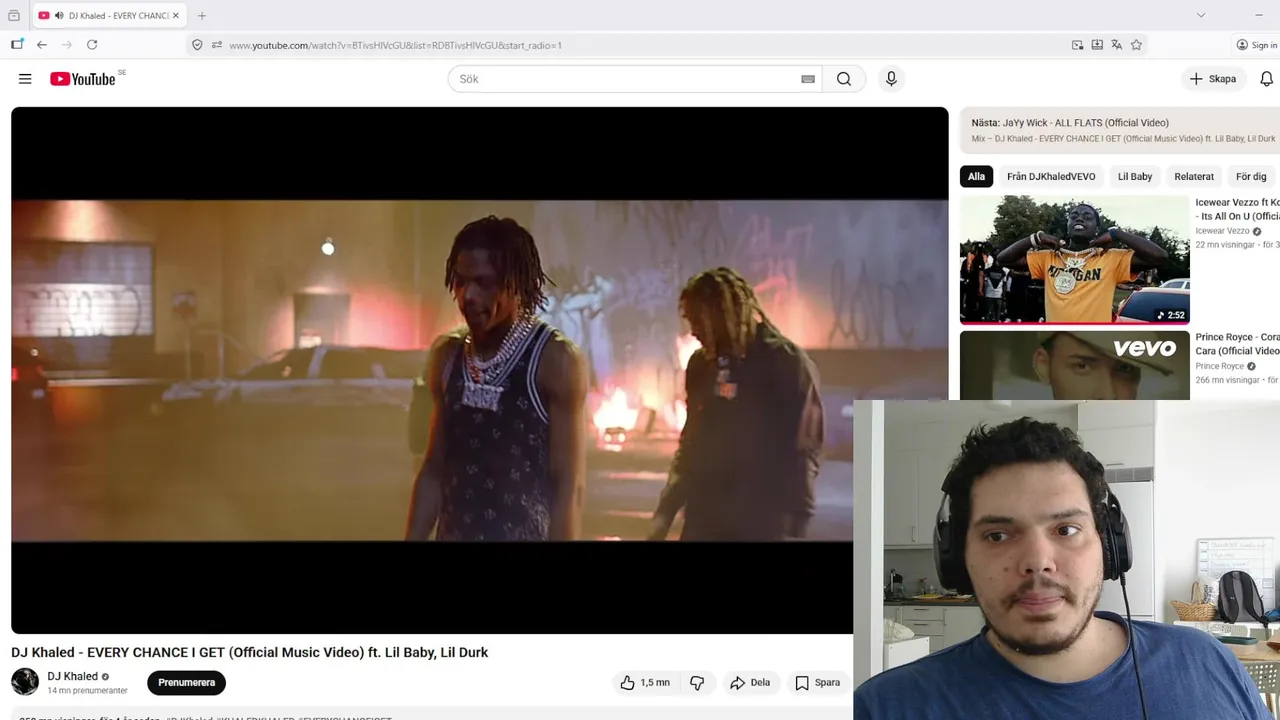Image resolution: width=1280 pixels, height=720 pixels.
Task: Start voice search with microphone icon
Action: 891,79
